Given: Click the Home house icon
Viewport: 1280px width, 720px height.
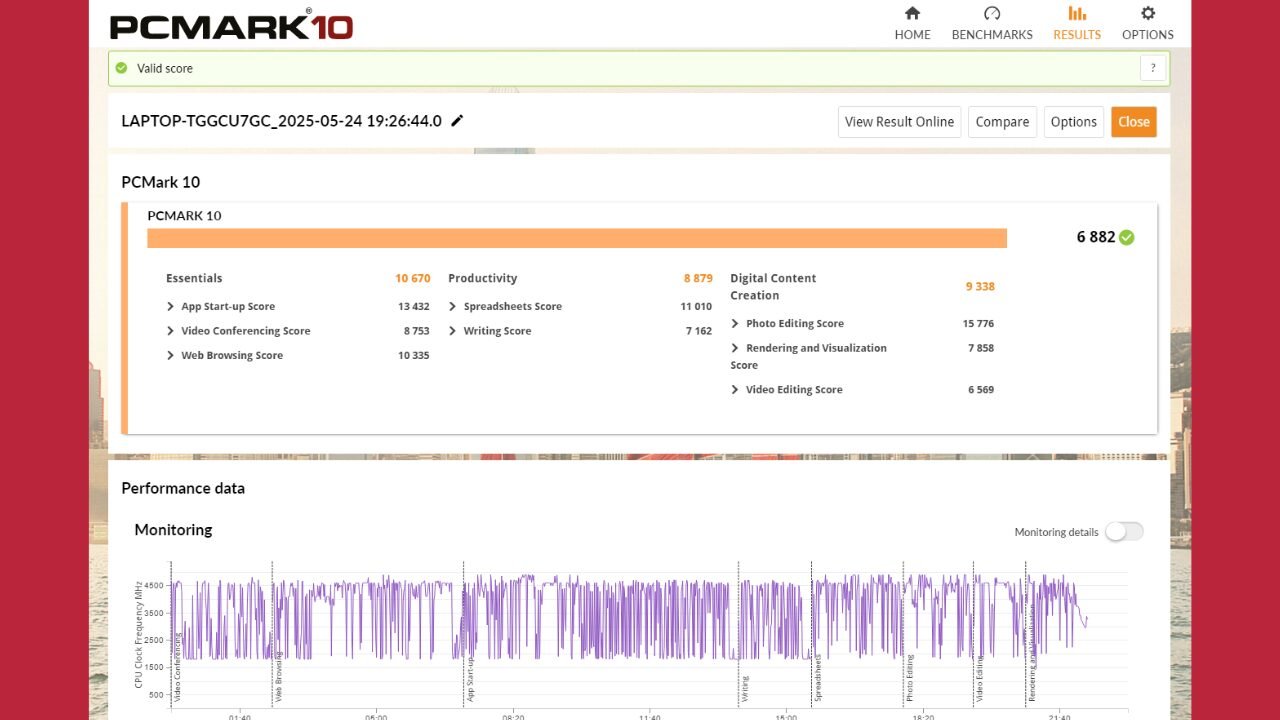Looking at the screenshot, I should pos(912,14).
